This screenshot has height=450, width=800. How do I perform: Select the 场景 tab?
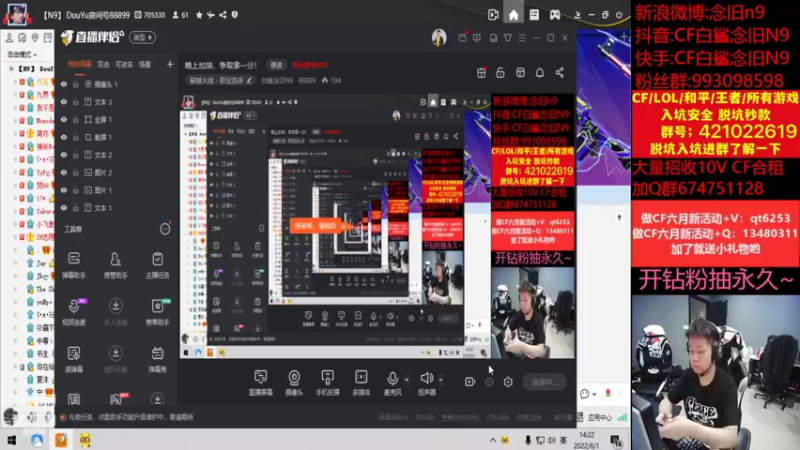pos(145,64)
